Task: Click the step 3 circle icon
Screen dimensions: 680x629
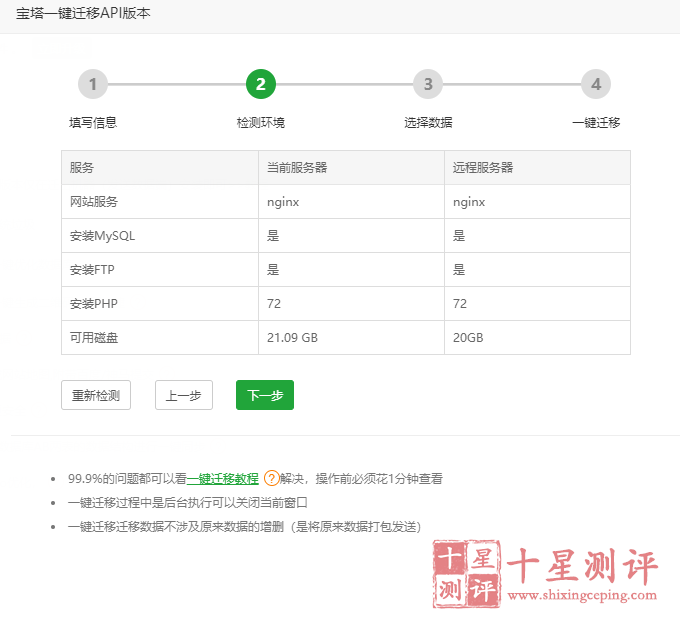Action: tap(428, 85)
